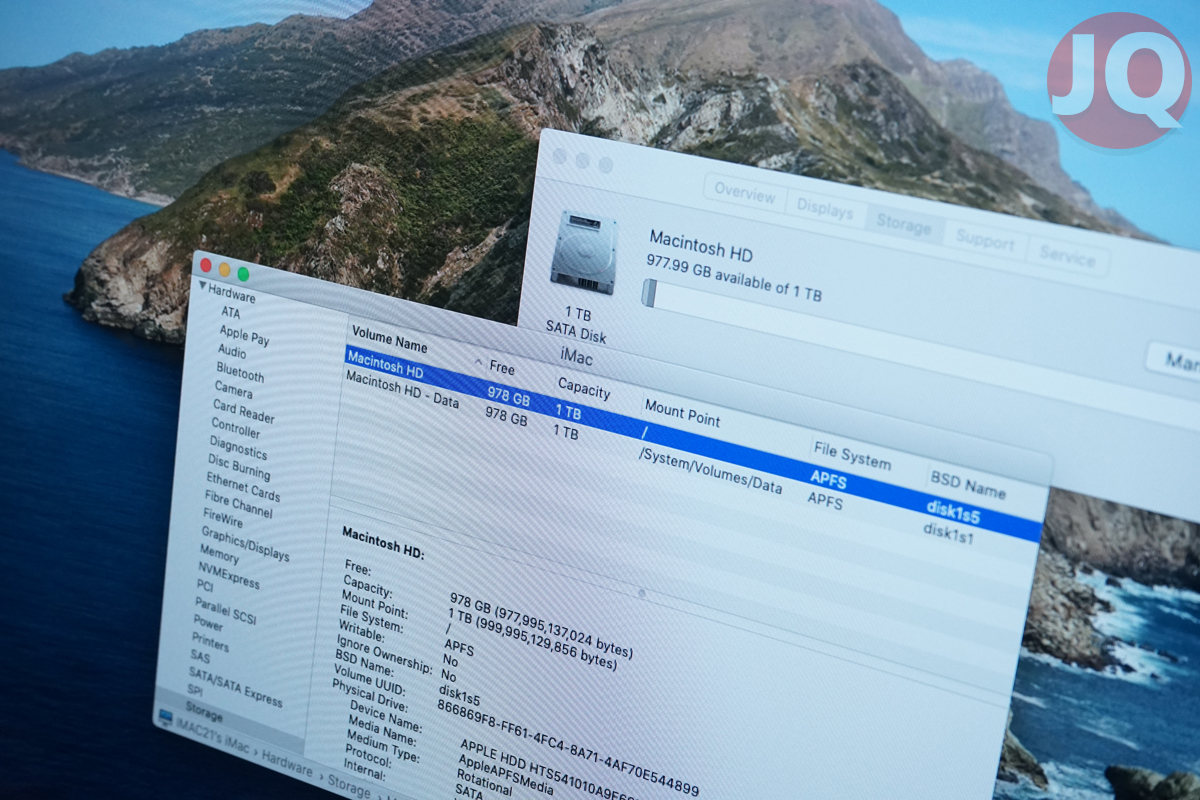
Task: Click the /System/Volumes/Data mount point cell
Action: click(710, 471)
